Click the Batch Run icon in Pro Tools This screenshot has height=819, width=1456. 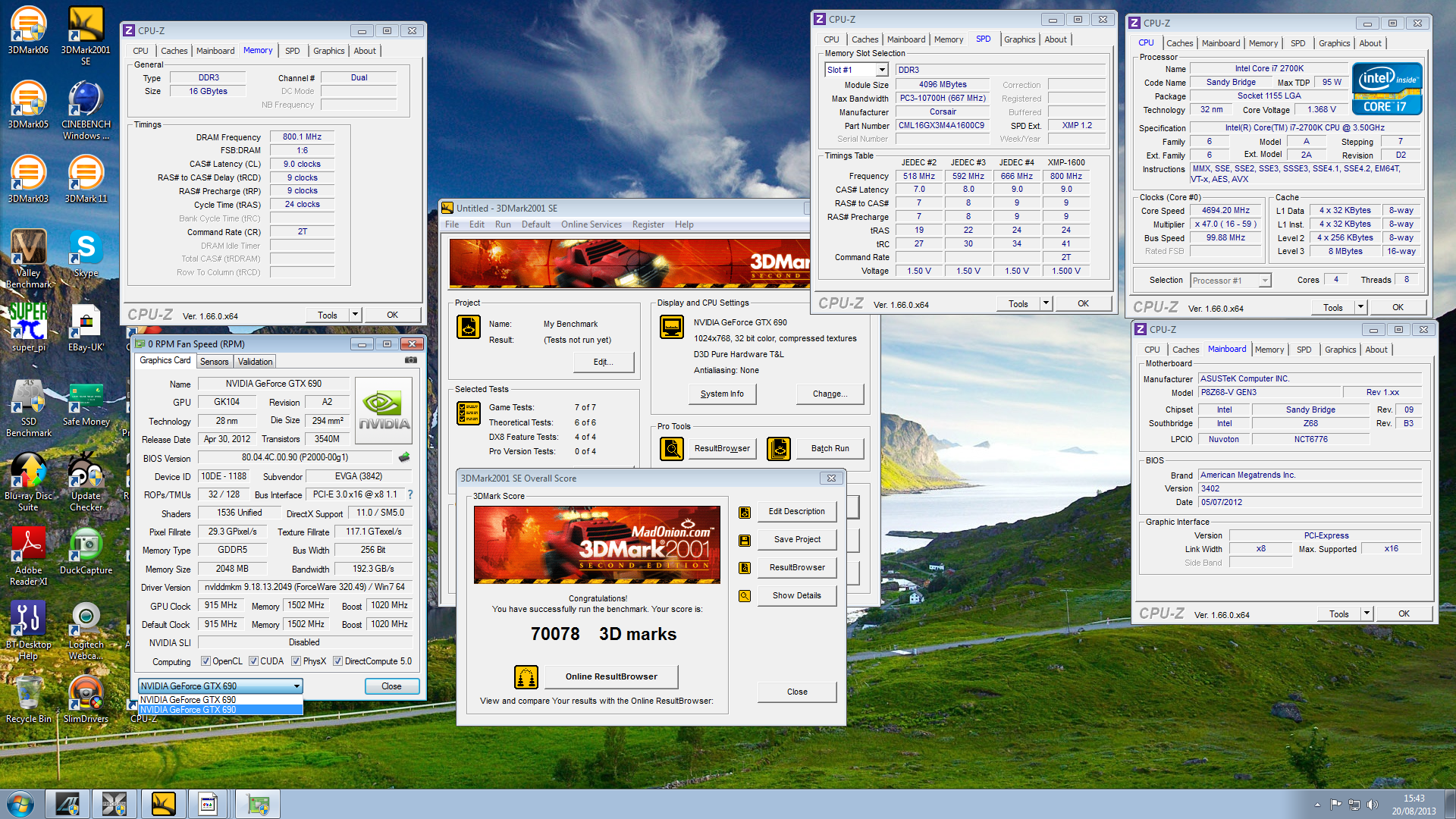779,448
